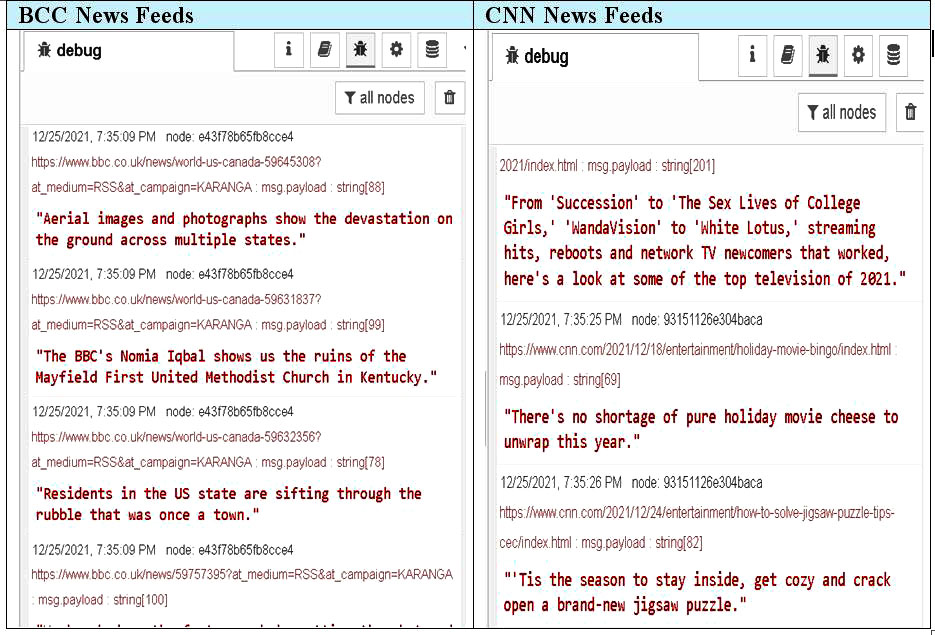Switch to the debug tab in CNN panel
The width and height of the screenshot is (935, 635).
tap(595, 57)
